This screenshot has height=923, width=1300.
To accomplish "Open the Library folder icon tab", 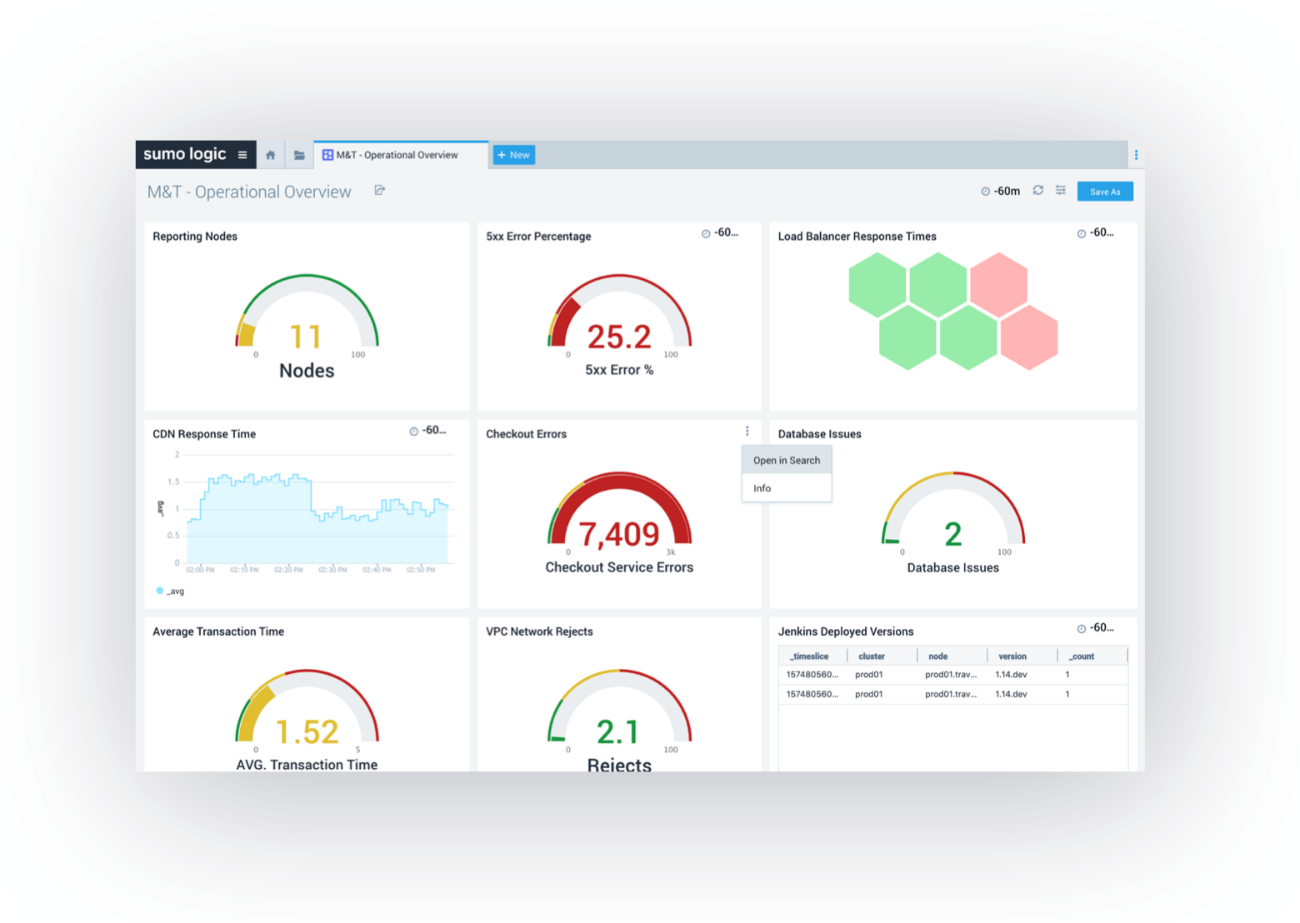I will point(299,155).
